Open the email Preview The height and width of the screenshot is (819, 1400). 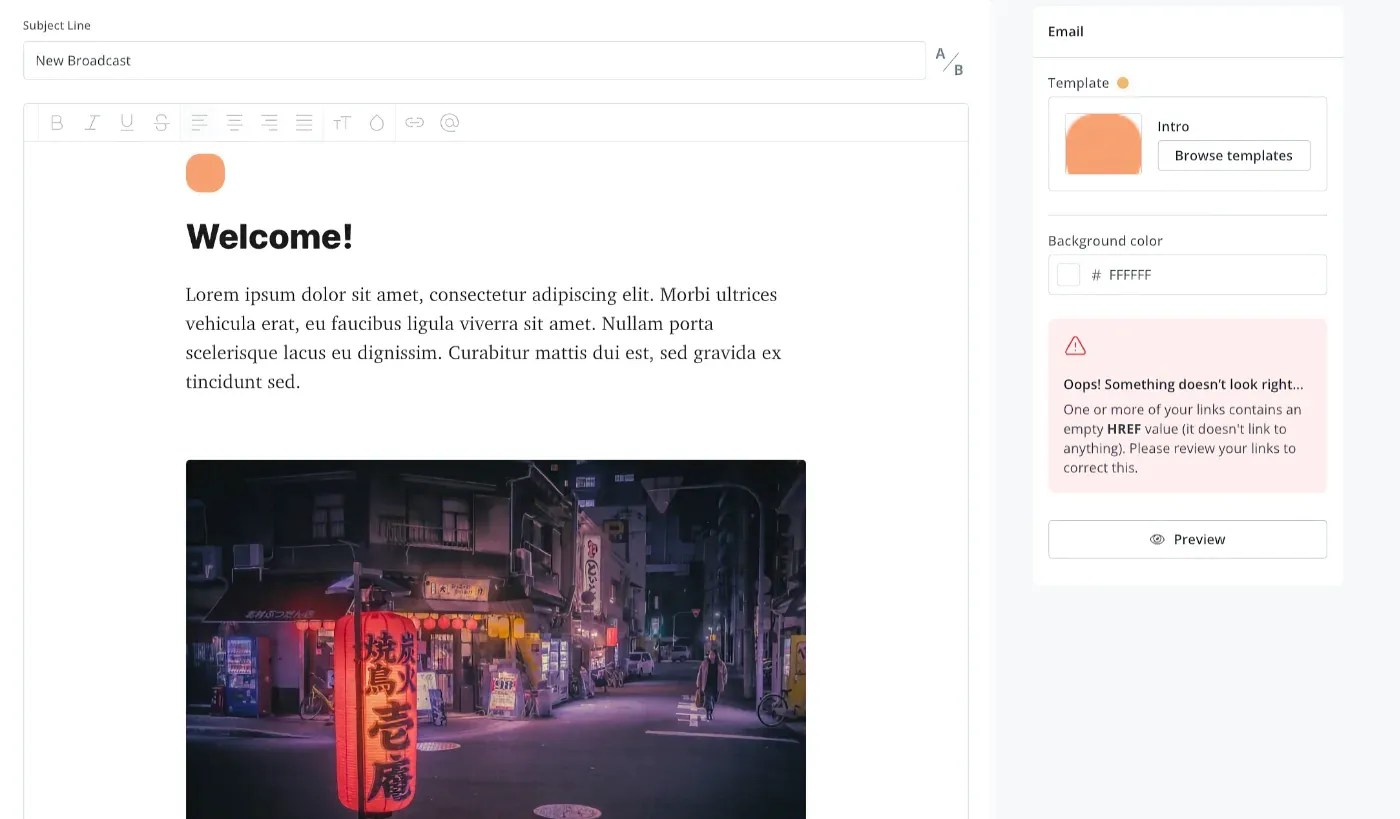coord(1187,539)
